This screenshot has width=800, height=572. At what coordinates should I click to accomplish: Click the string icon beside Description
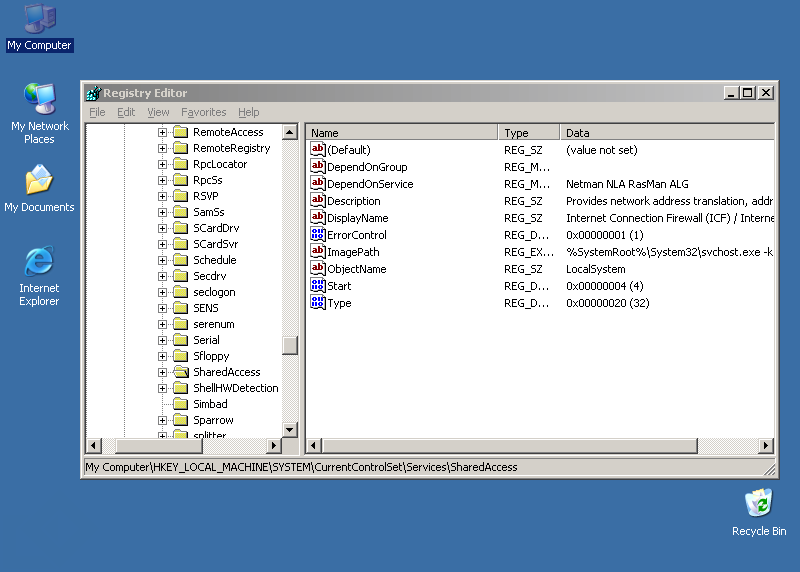pyautogui.click(x=317, y=201)
